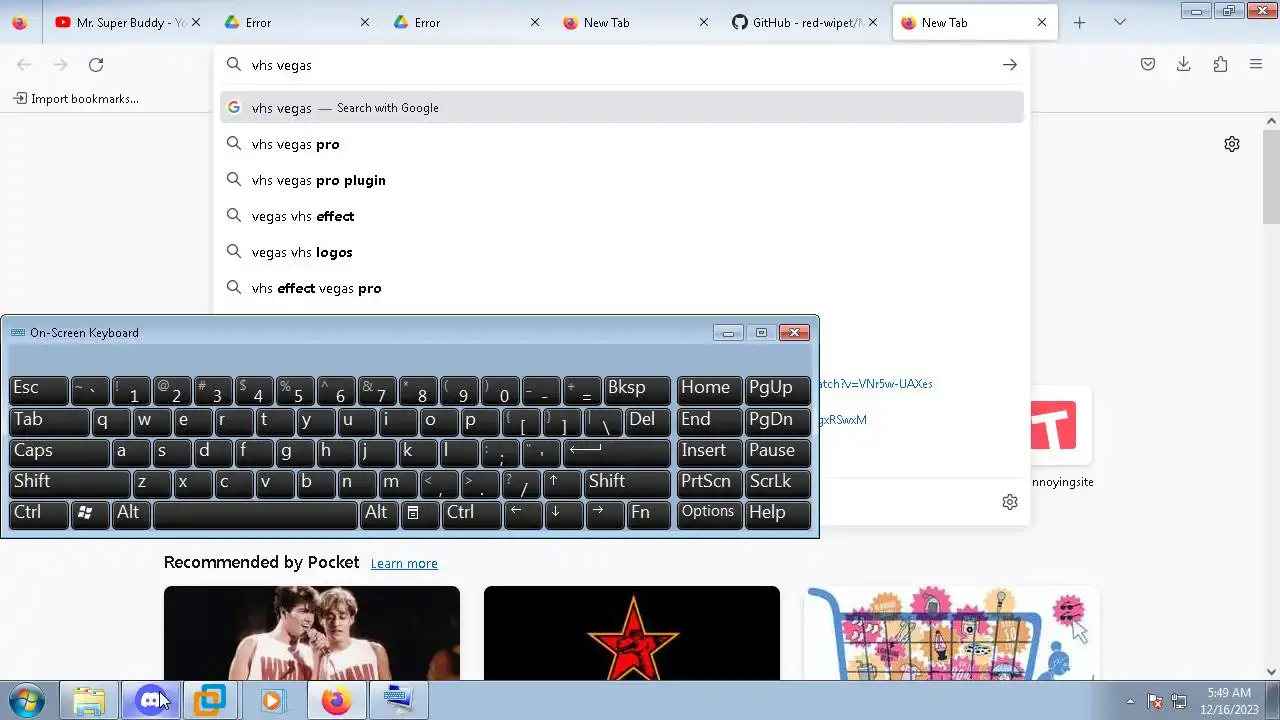
Task: Open the Pocket story with red star
Action: (632, 633)
